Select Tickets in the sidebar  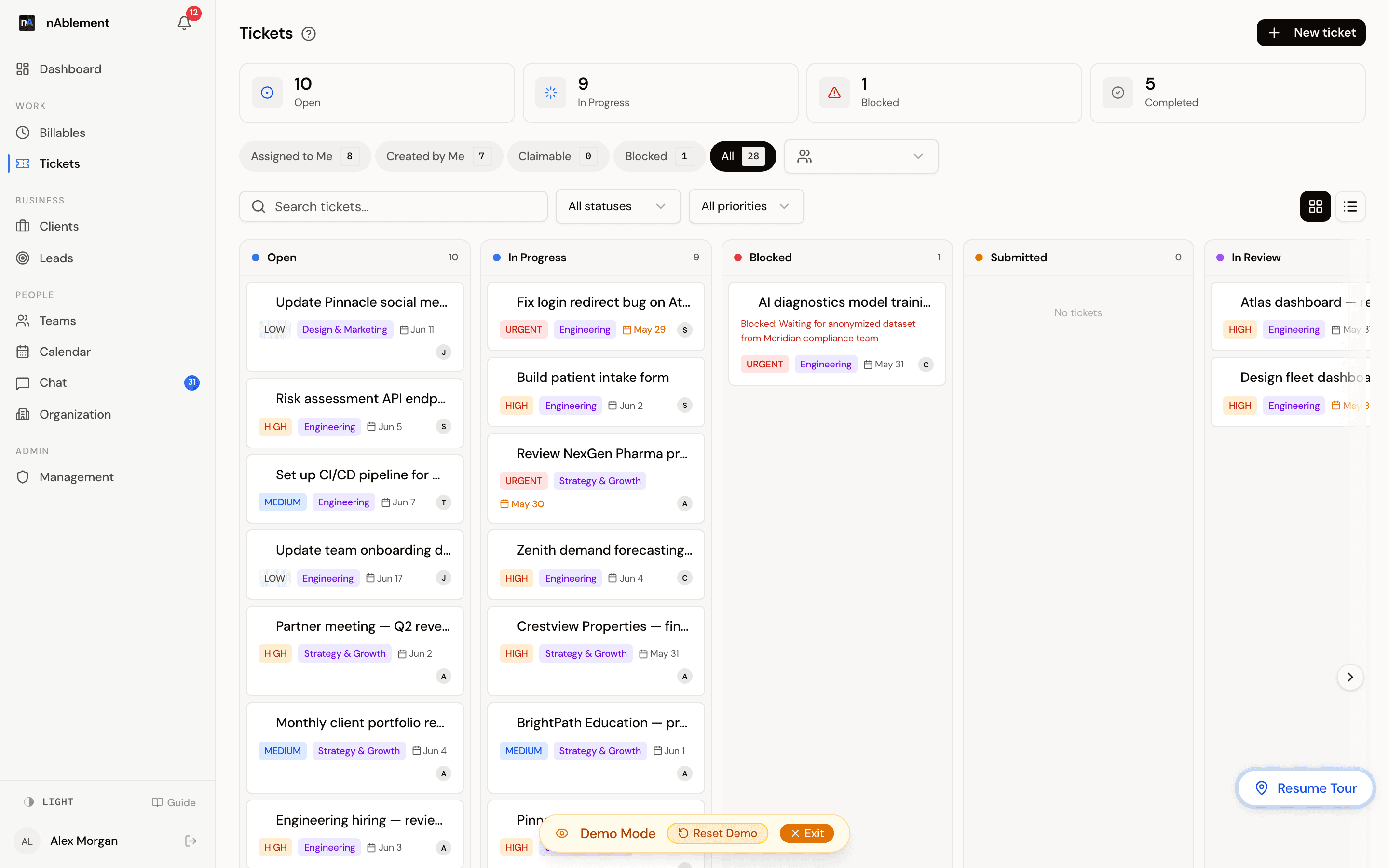[x=108, y=163]
